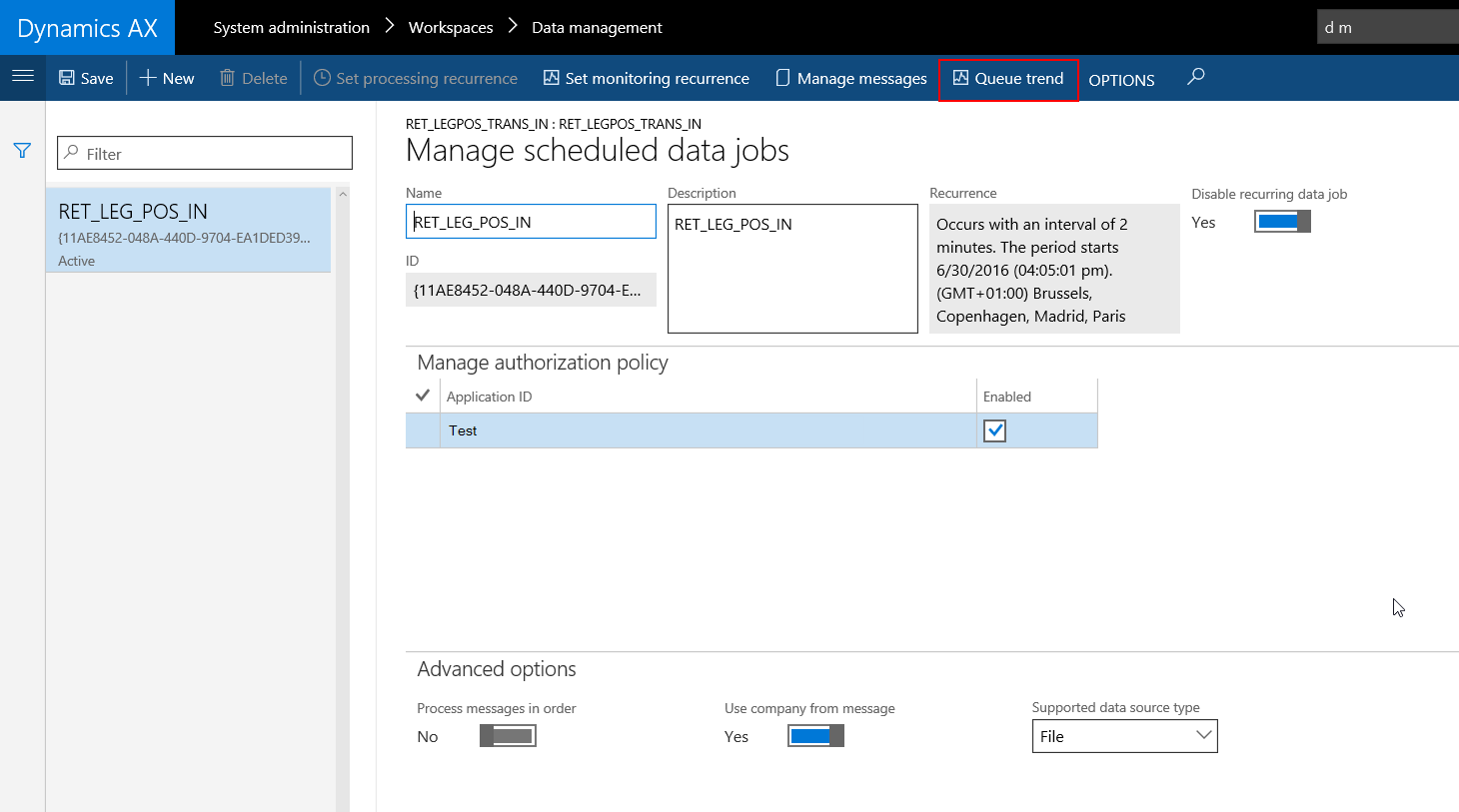
Task: Open Data management breadcrumb
Action: tap(597, 28)
